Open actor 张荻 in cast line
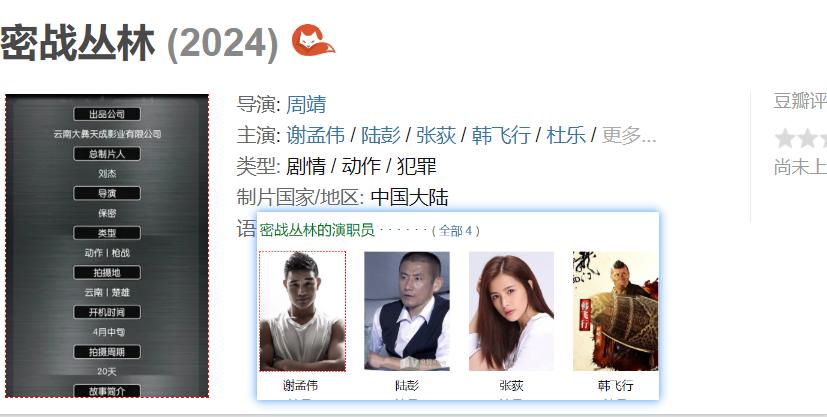This screenshot has height=417, width=827. click(x=436, y=135)
